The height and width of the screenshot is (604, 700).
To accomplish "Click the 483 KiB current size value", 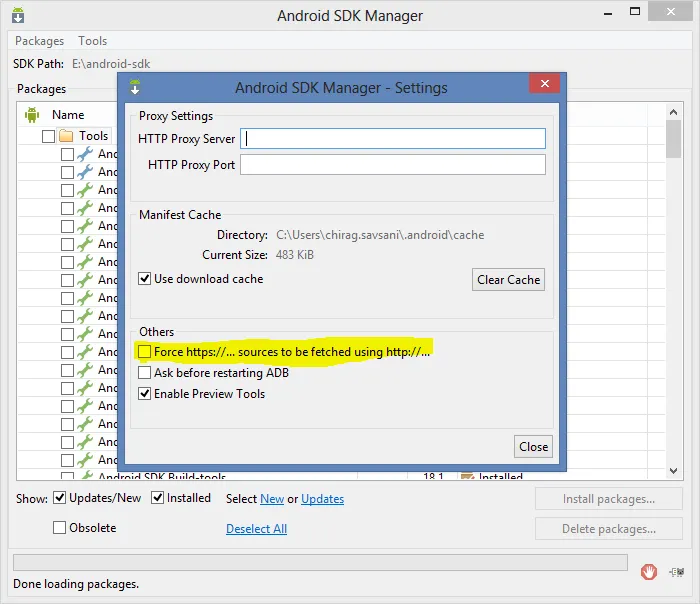I will [295, 255].
